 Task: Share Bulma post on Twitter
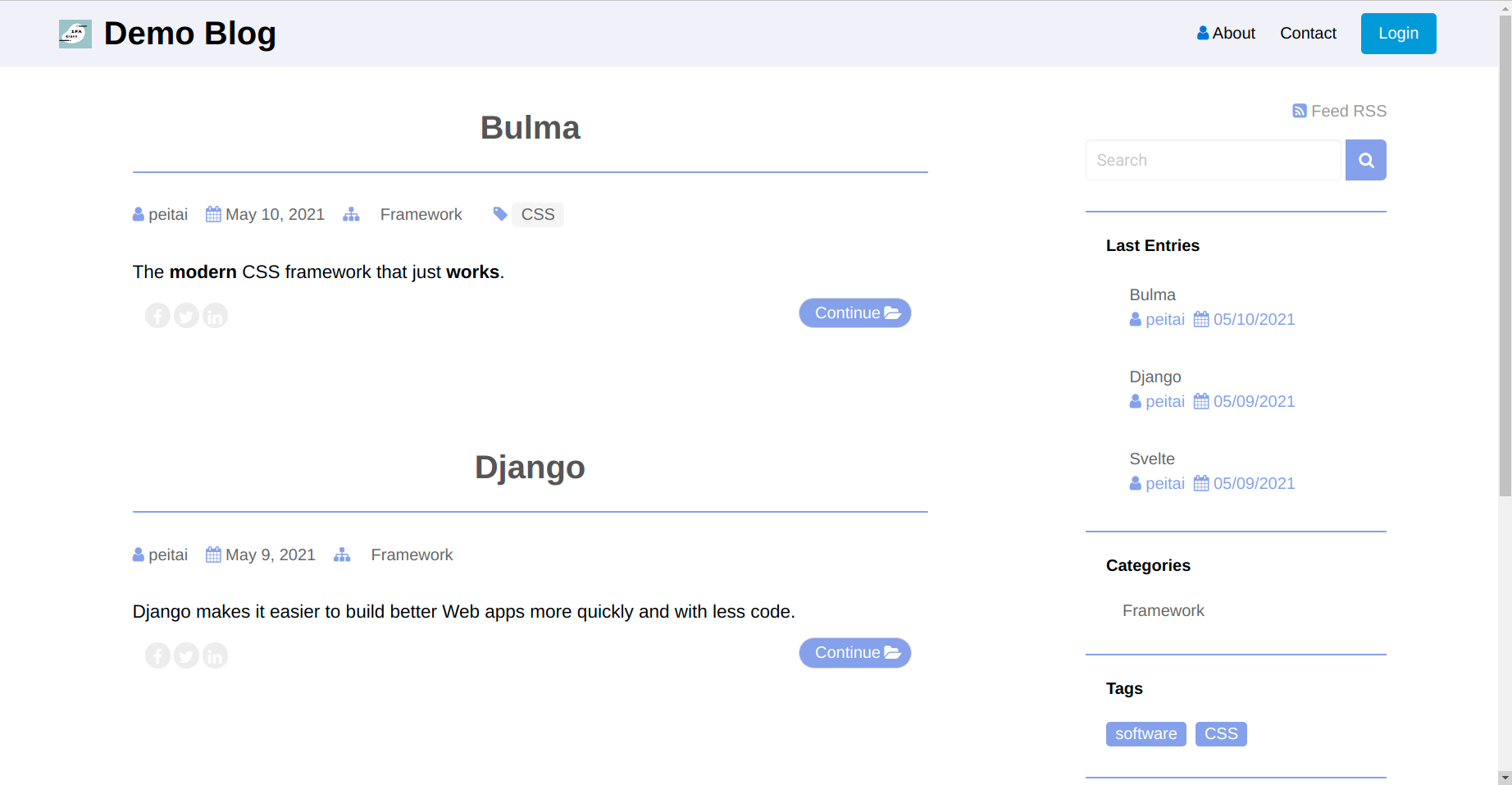point(186,316)
